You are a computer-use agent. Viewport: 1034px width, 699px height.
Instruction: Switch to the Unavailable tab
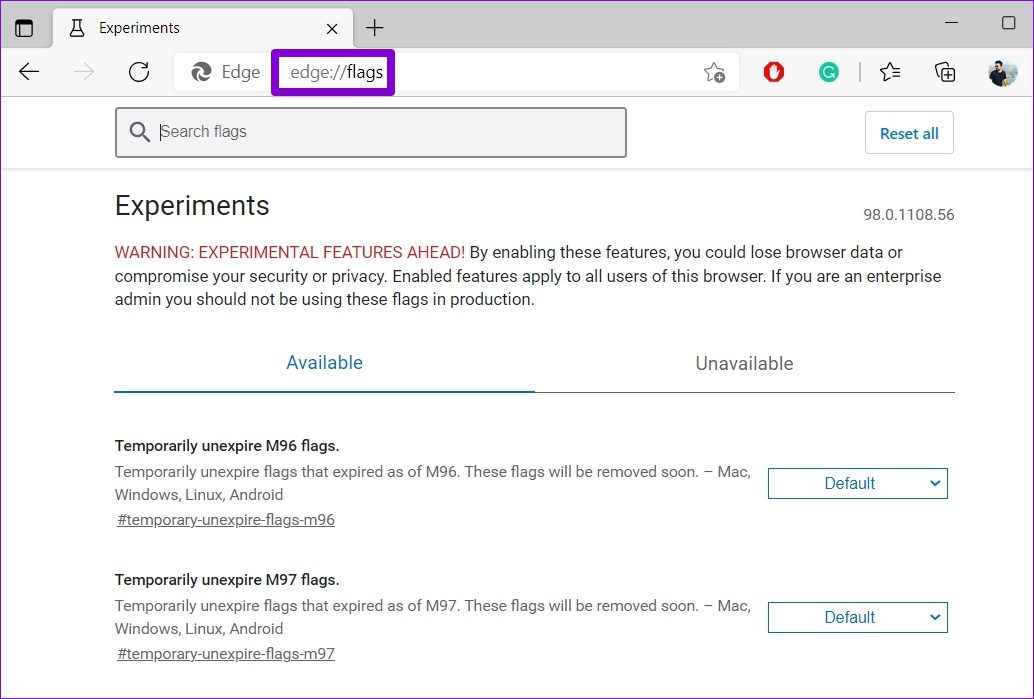tap(744, 364)
